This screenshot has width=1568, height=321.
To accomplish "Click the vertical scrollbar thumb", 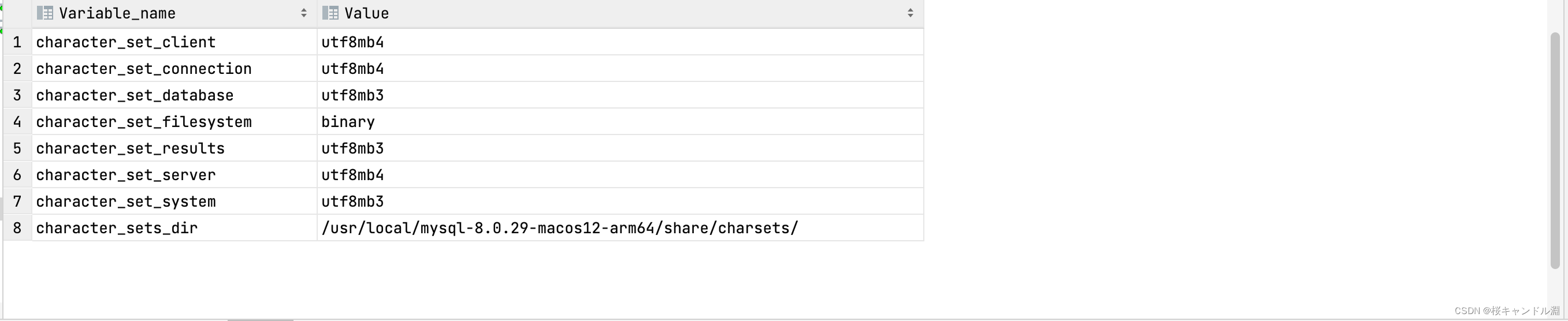I will point(1555,150).
